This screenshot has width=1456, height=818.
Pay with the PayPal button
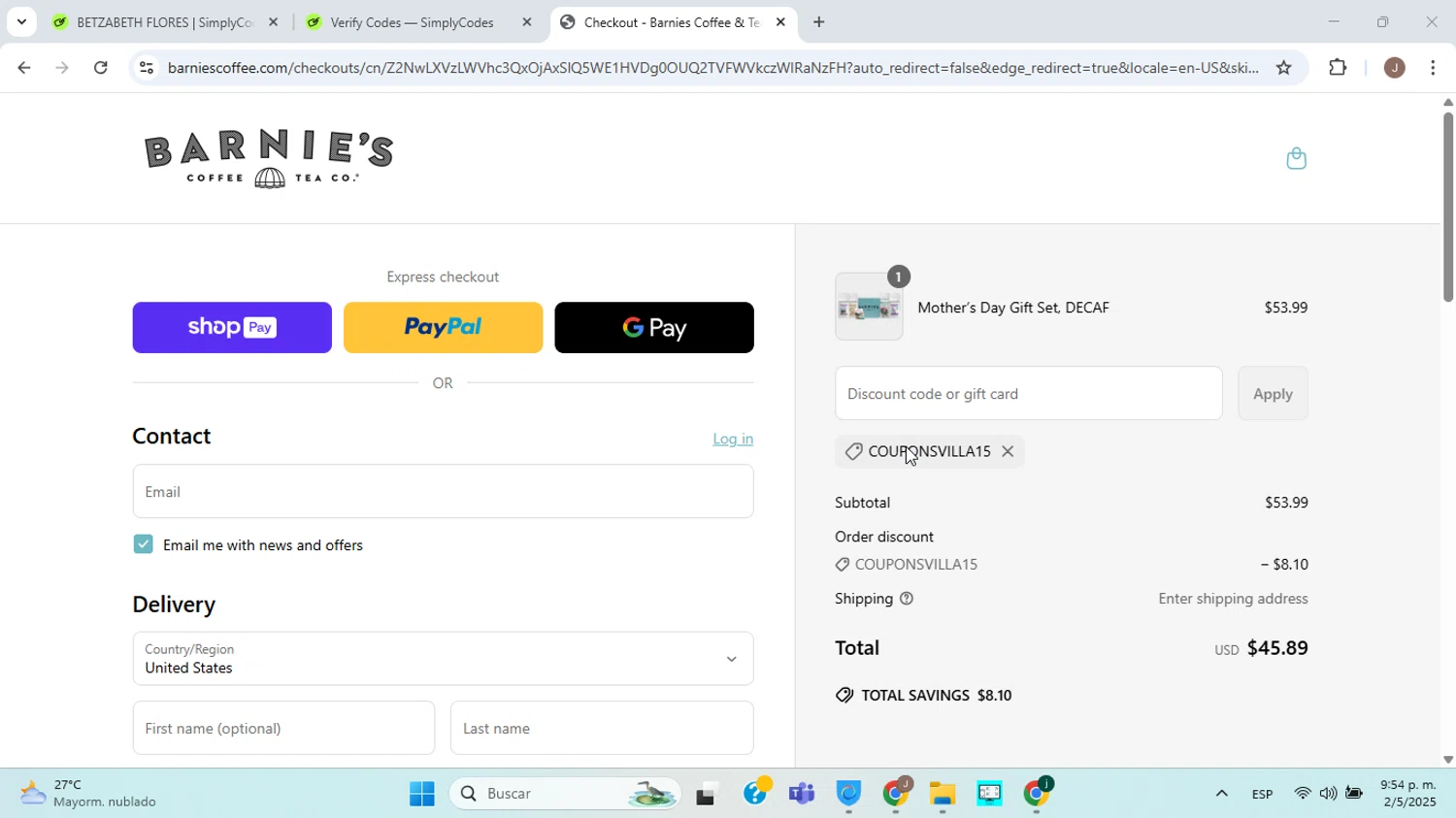click(443, 327)
